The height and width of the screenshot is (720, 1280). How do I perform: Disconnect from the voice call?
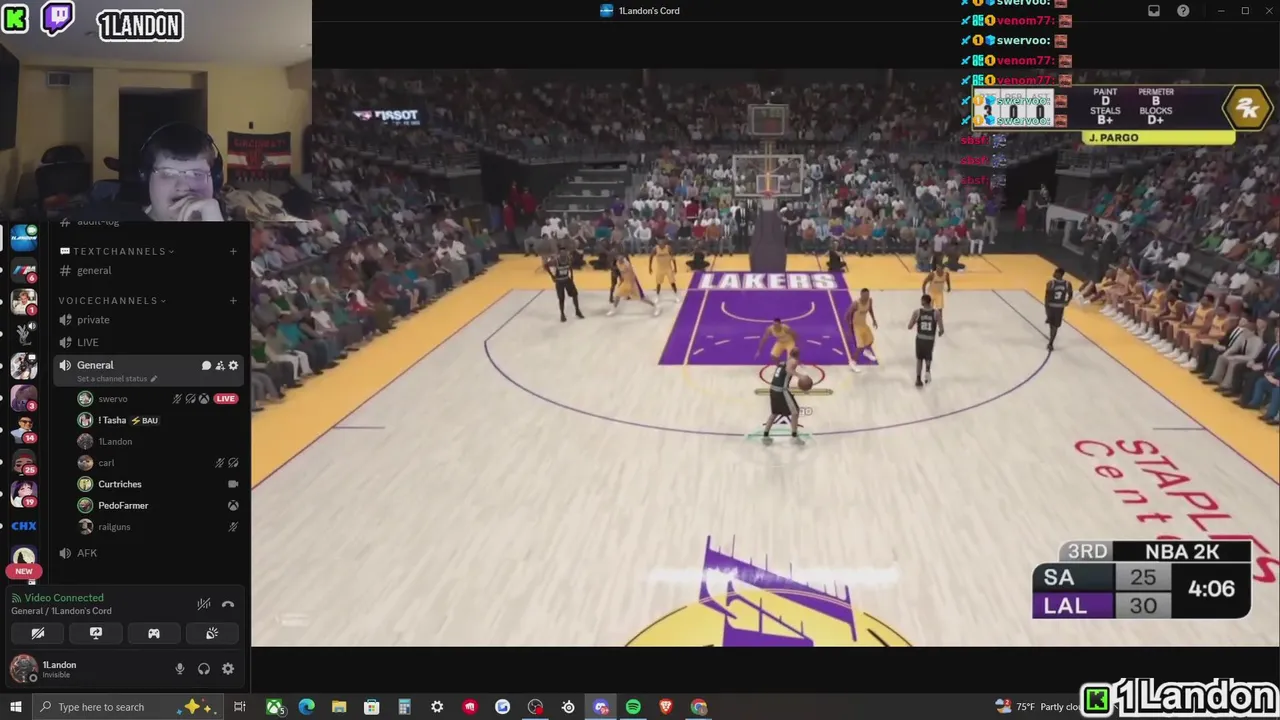[x=228, y=604]
